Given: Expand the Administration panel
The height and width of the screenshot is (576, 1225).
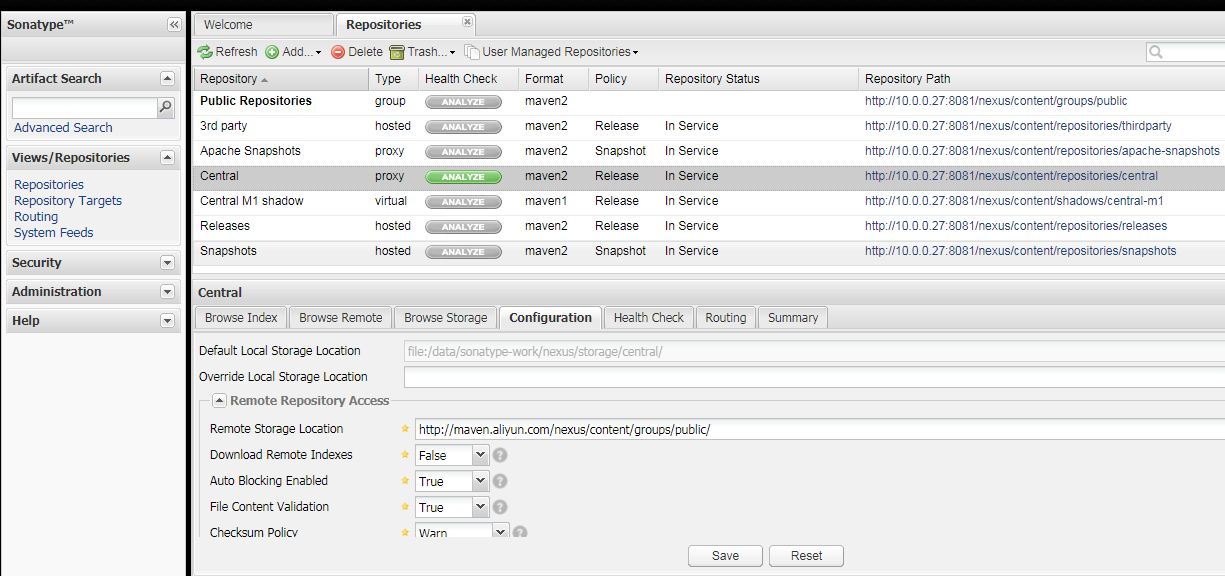Looking at the screenshot, I should [x=167, y=292].
